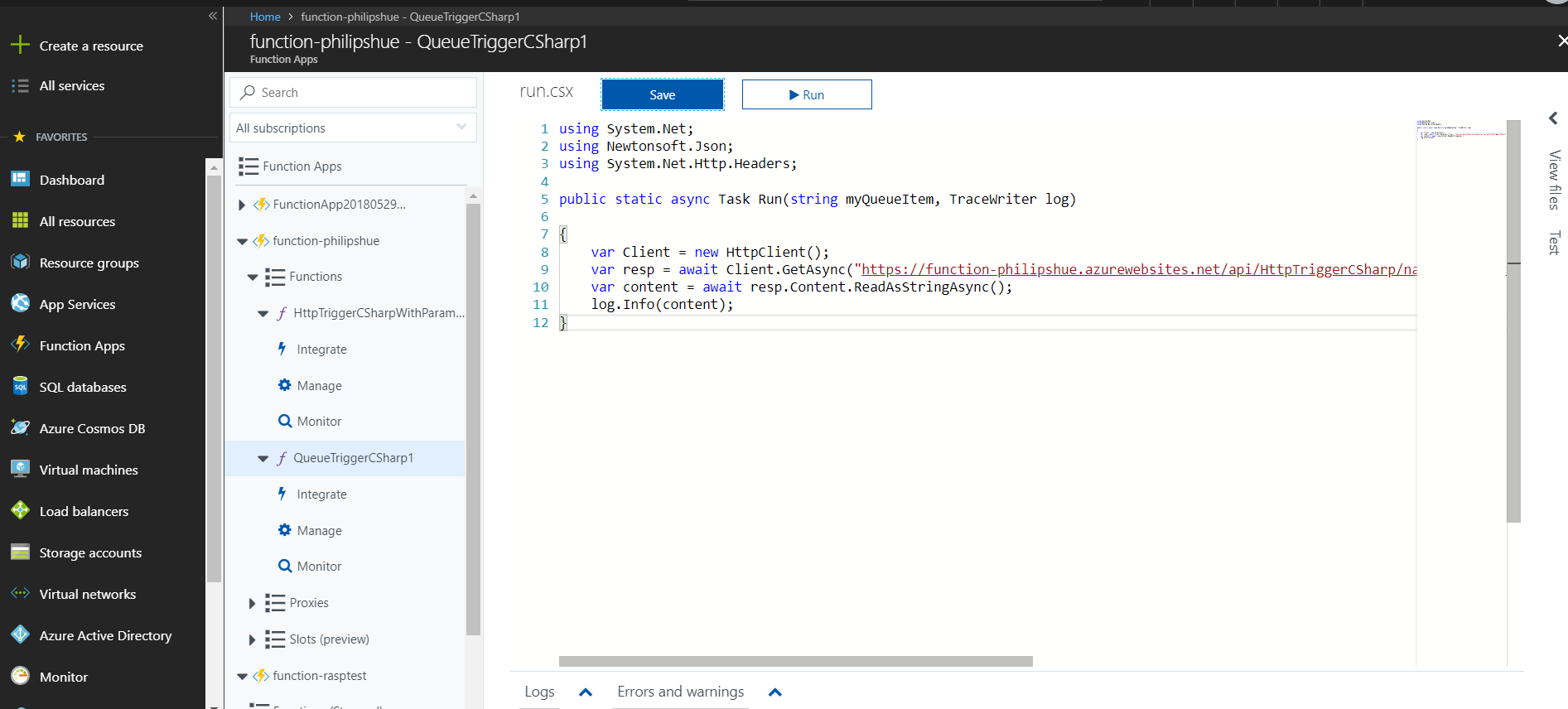Collapse the function-rasptest tree node
1568x709 pixels.
coord(242,676)
